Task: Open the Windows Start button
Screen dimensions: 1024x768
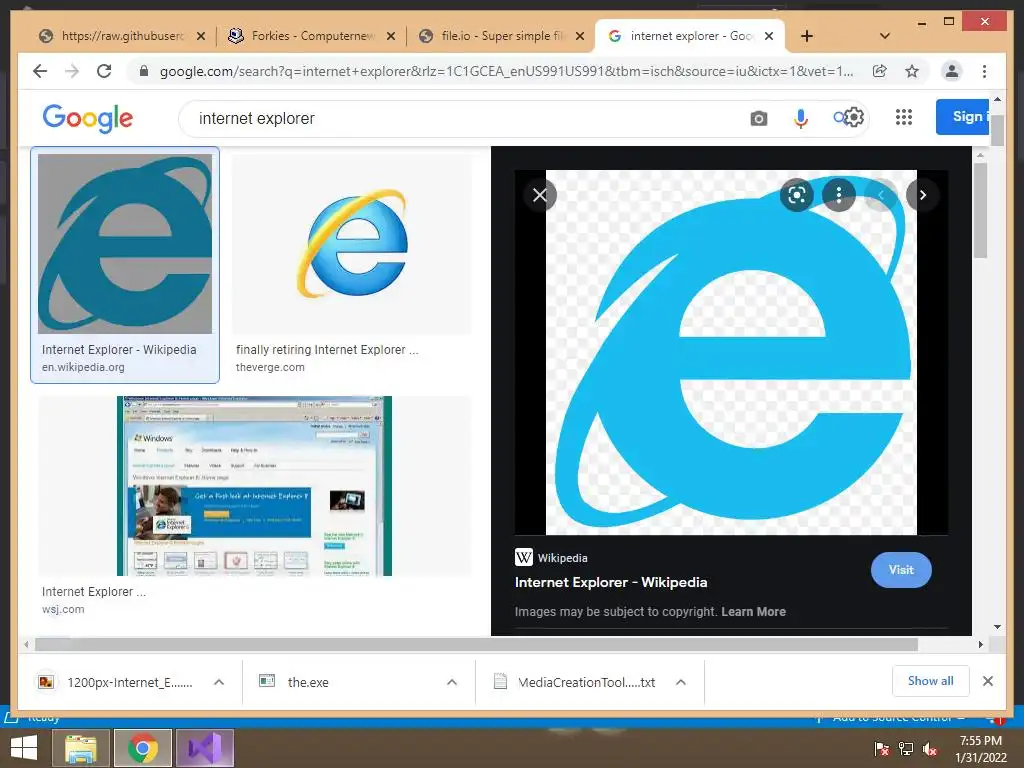Action: (x=25, y=747)
